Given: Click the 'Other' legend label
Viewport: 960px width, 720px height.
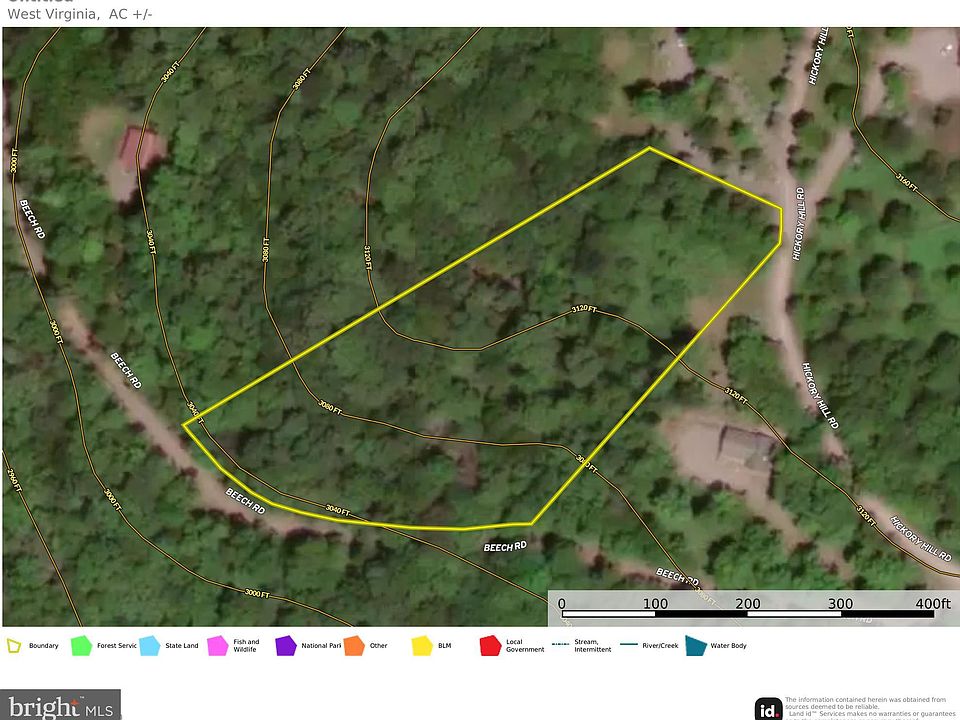Looking at the screenshot, I should point(378,645).
